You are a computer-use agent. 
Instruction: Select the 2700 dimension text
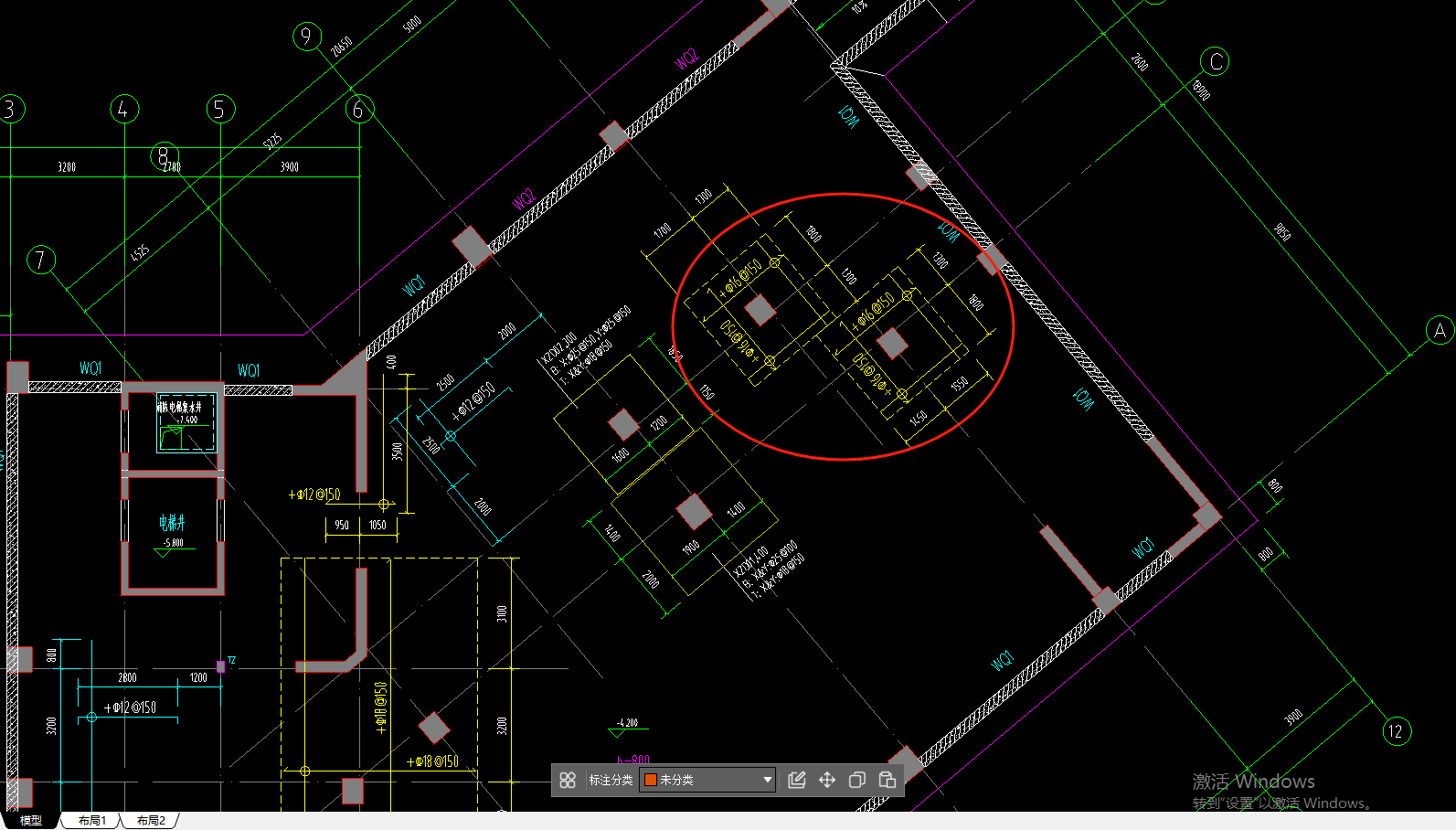pos(172,167)
